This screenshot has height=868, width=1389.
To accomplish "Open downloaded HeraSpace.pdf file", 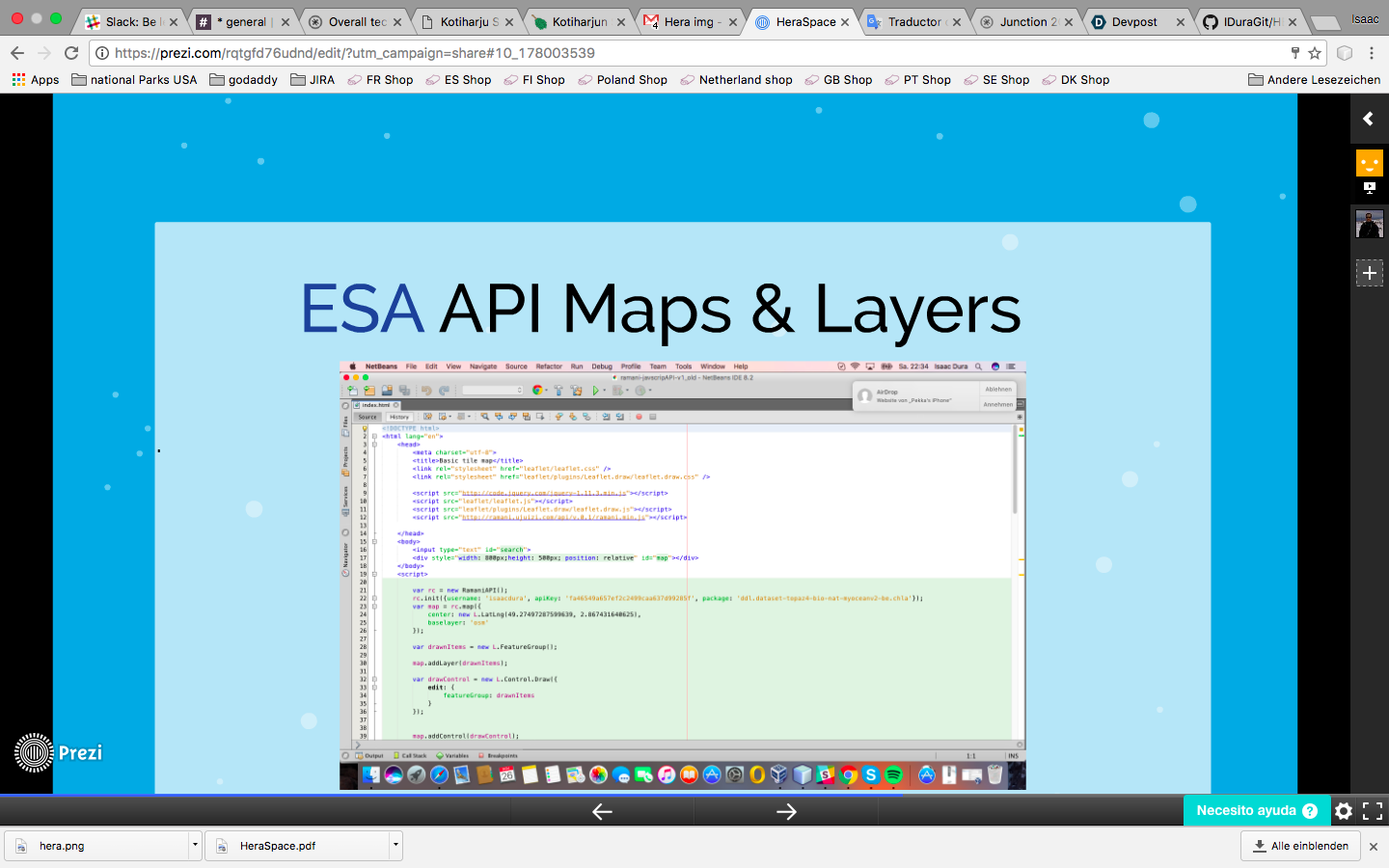I will (x=297, y=846).
